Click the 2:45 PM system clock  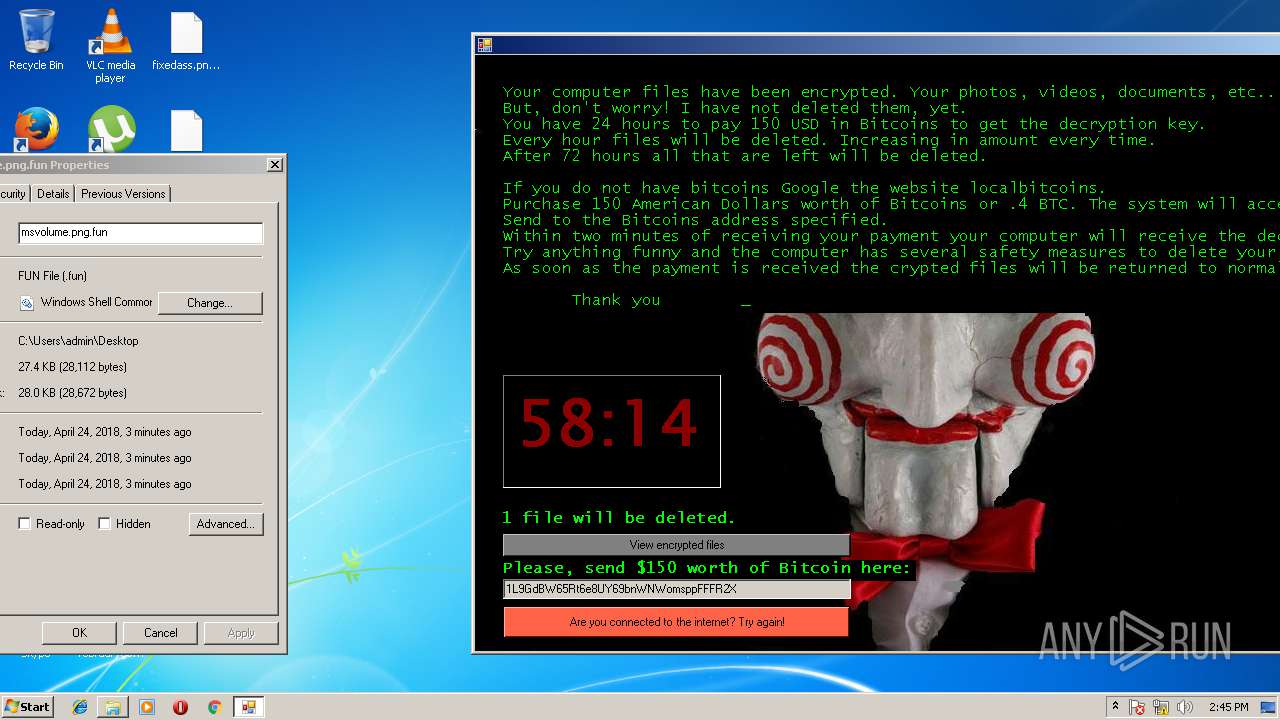click(x=1229, y=707)
